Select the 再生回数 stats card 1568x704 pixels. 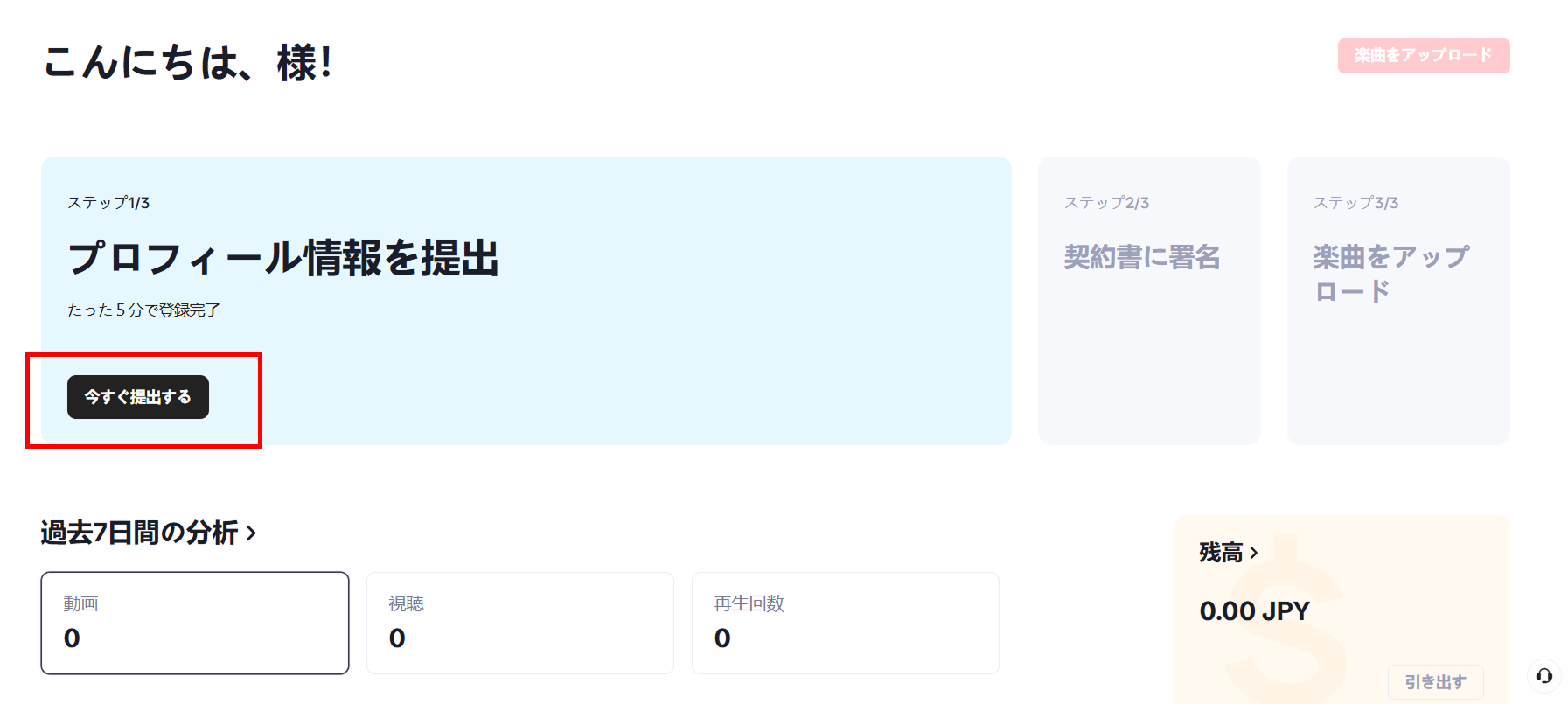tap(846, 623)
